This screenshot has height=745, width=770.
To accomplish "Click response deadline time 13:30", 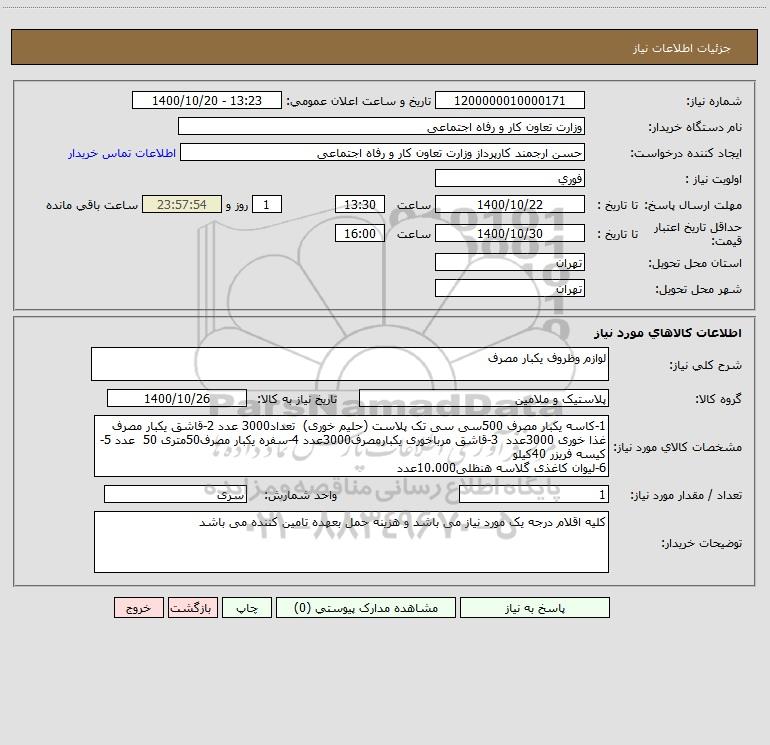I will pos(359,204).
